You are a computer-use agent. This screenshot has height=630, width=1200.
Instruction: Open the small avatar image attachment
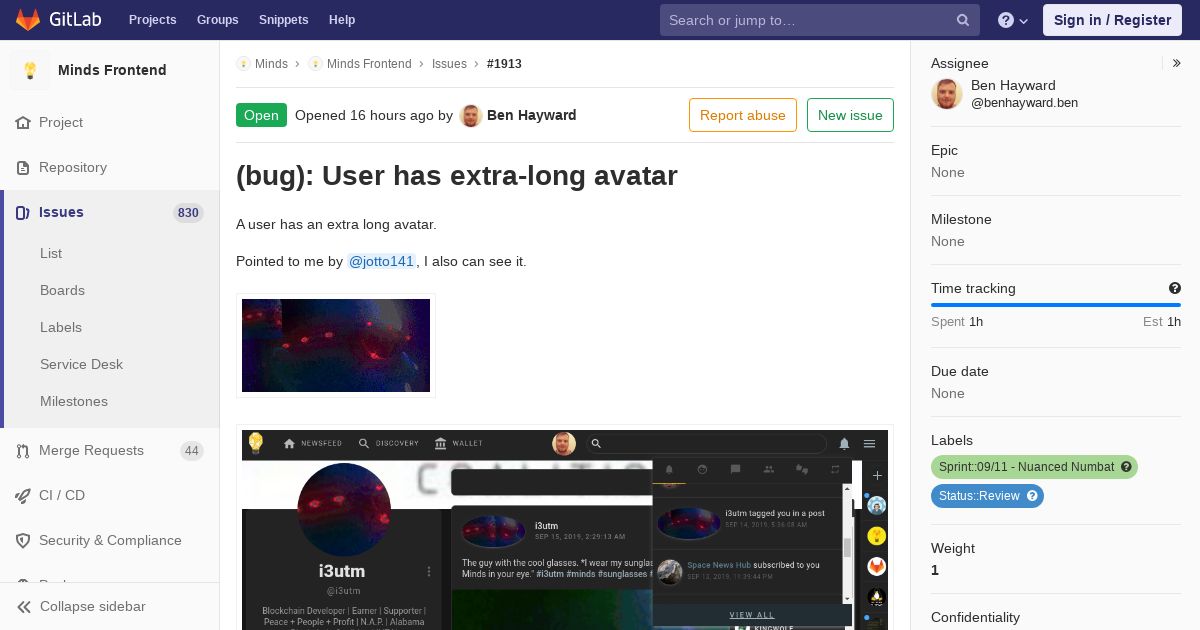click(x=336, y=345)
